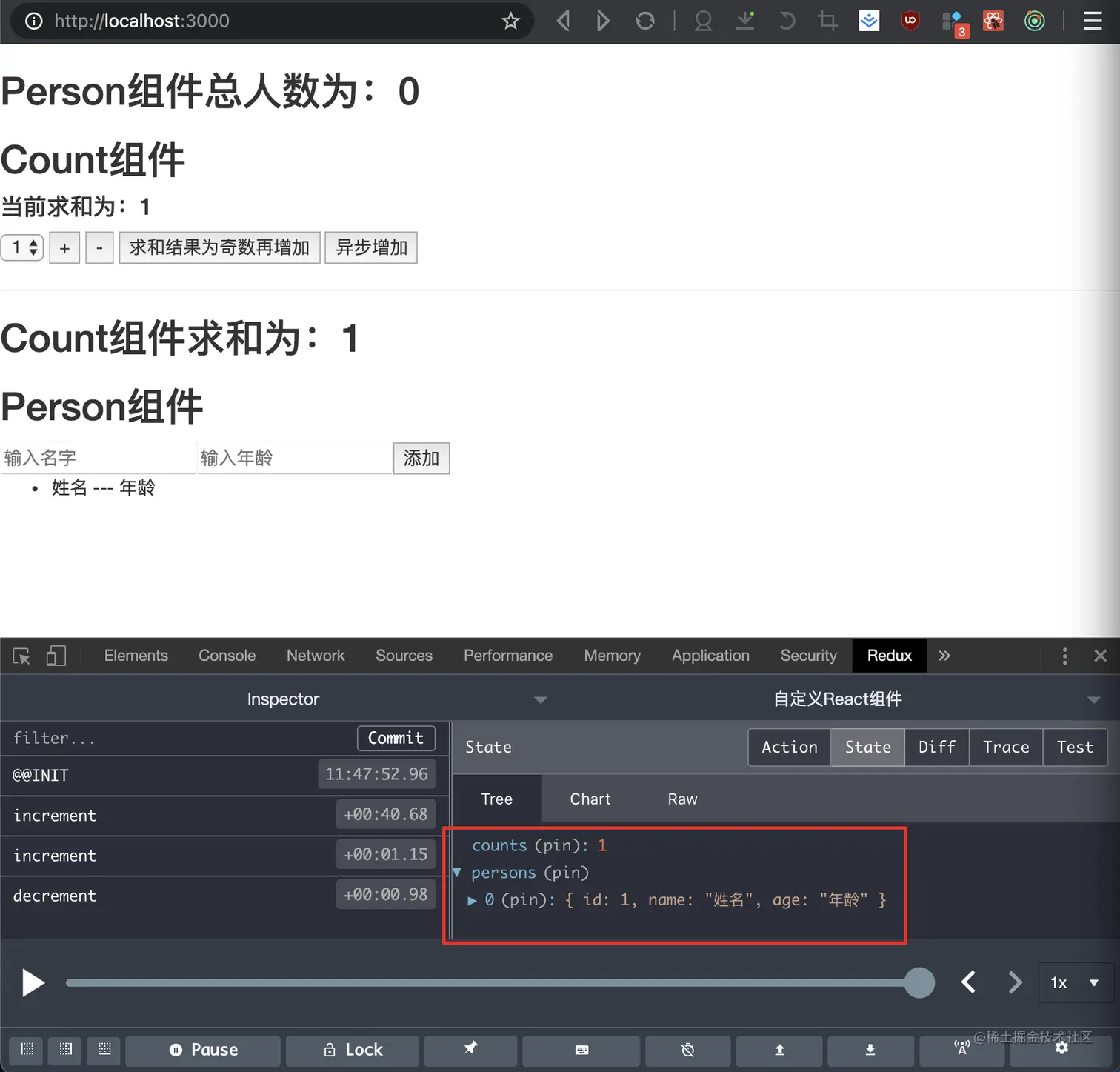Show more DevTools tabs
The width and height of the screenshot is (1120, 1072).
[944, 656]
